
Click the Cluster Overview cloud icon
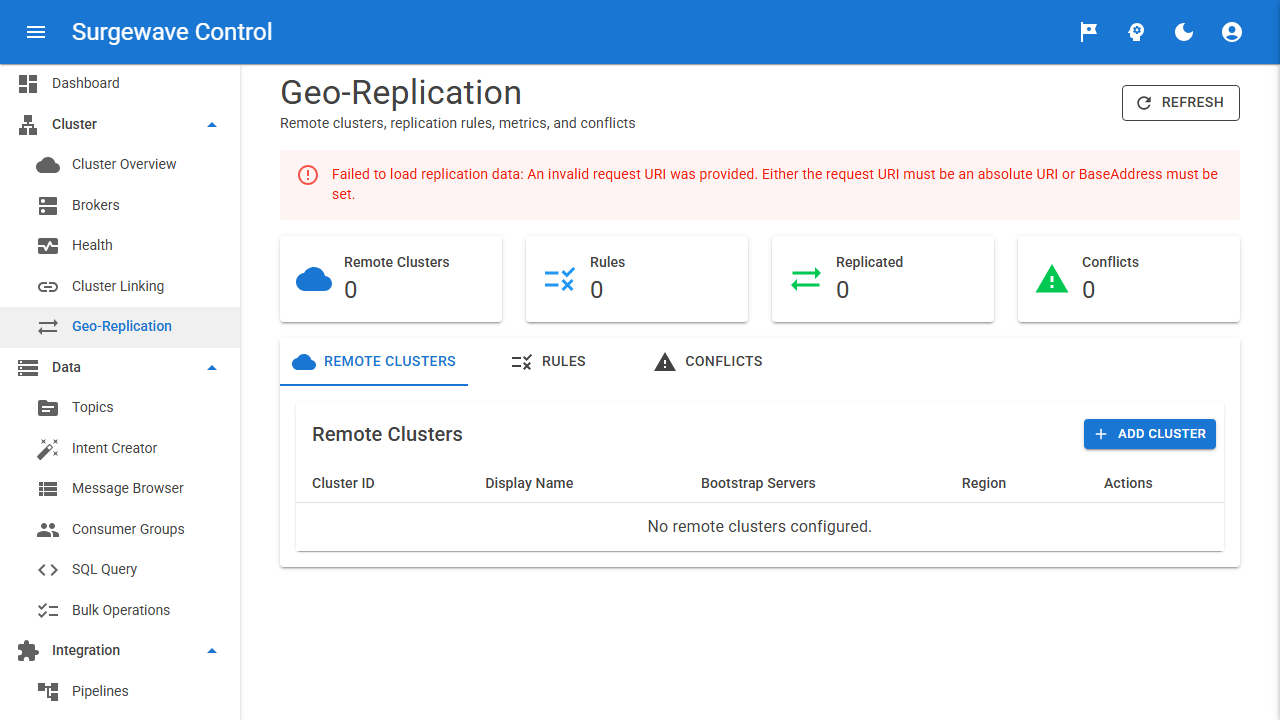pos(48,165)
